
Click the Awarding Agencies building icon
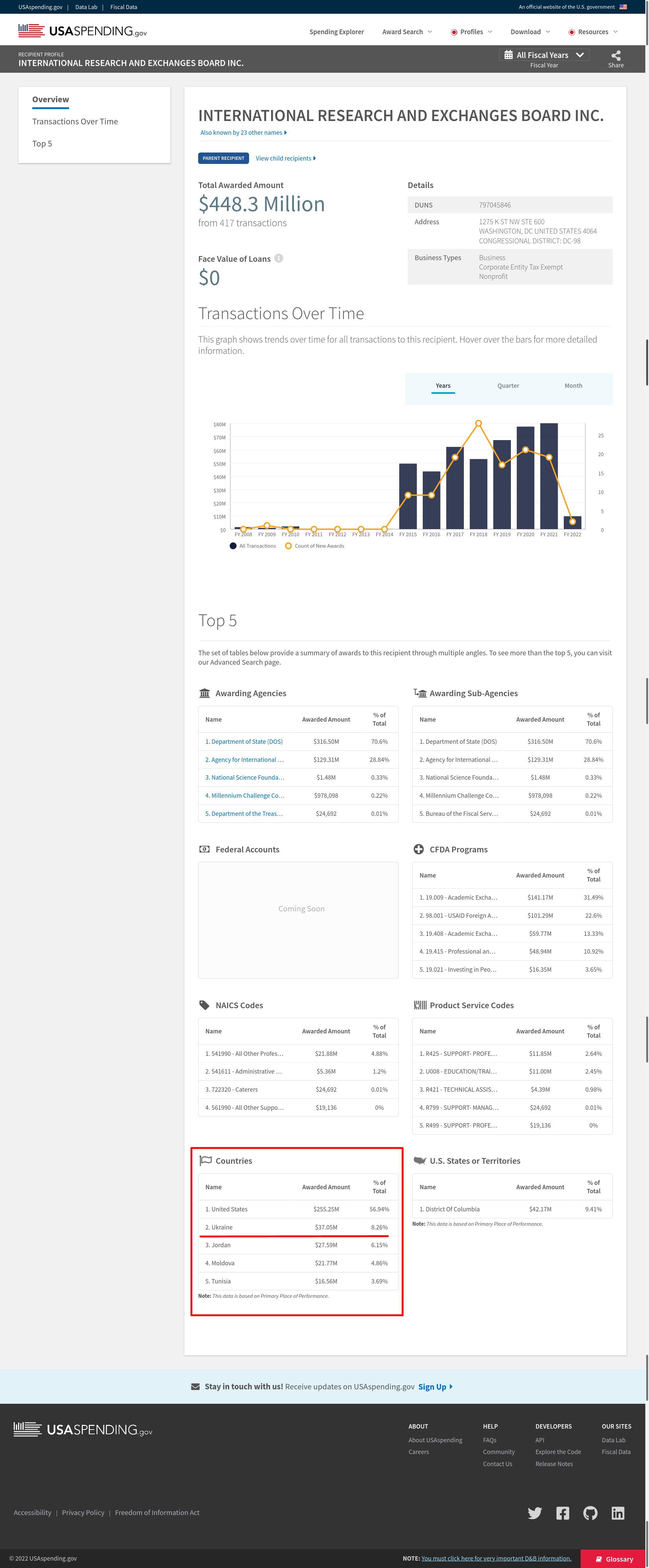[204, 693]
